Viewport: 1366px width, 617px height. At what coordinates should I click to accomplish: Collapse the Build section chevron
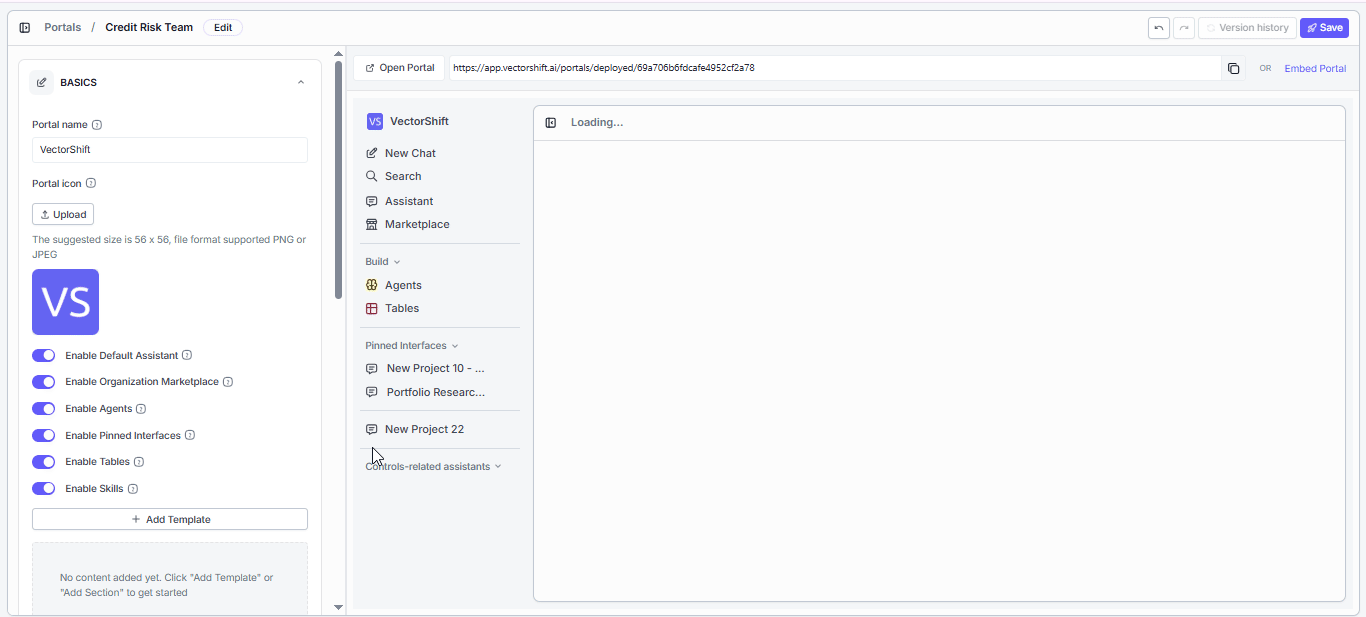[x=397, y=261]
